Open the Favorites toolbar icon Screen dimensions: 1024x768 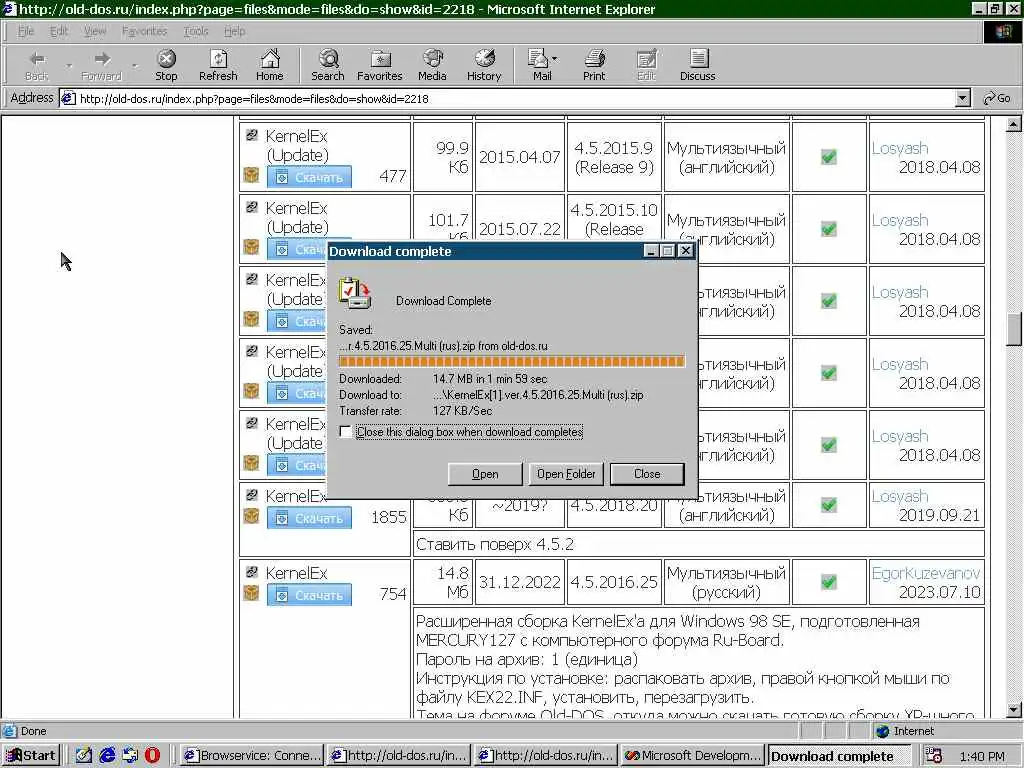(379, 65)
